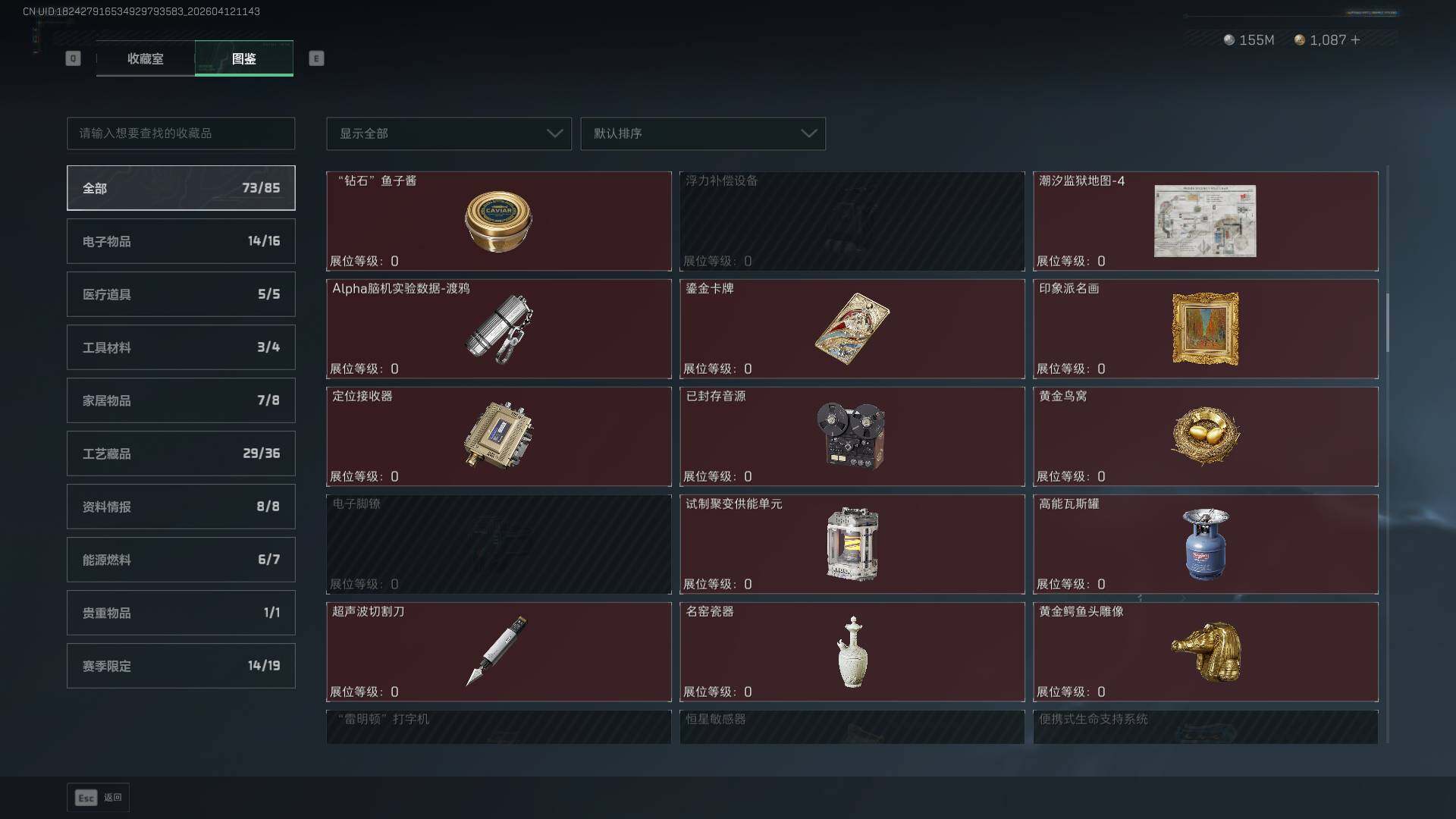Image resolution: width=1456 pixels, height=819 pixels.
Task: Click the 黄金鳄鱼头雕像 golden crocodile statue
Action: [1205, 651]
